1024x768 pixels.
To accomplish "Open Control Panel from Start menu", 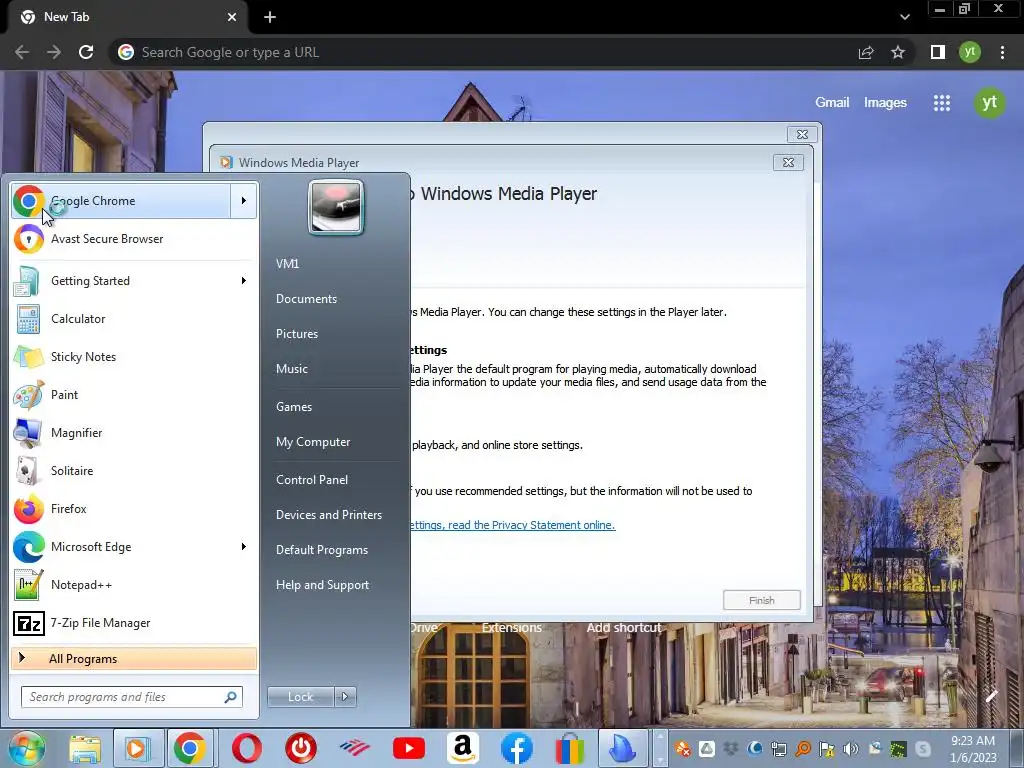I will 312,480.
